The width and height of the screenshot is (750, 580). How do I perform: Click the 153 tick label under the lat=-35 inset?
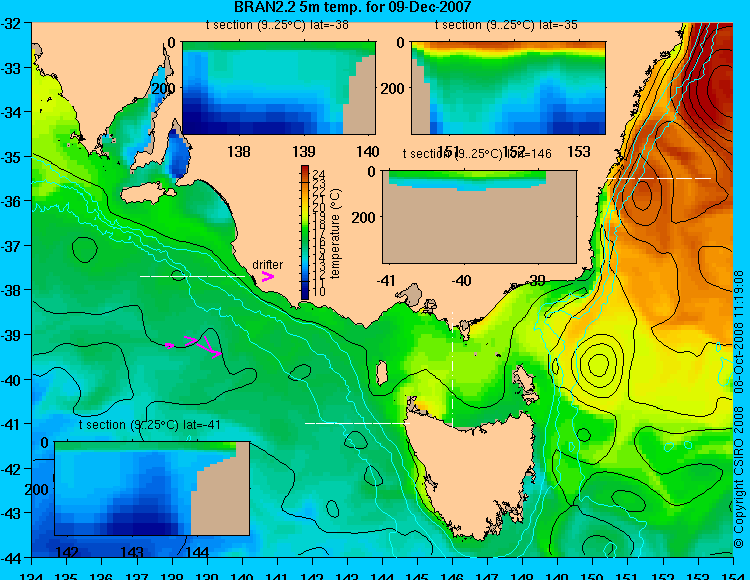click(x=579, y=152)
